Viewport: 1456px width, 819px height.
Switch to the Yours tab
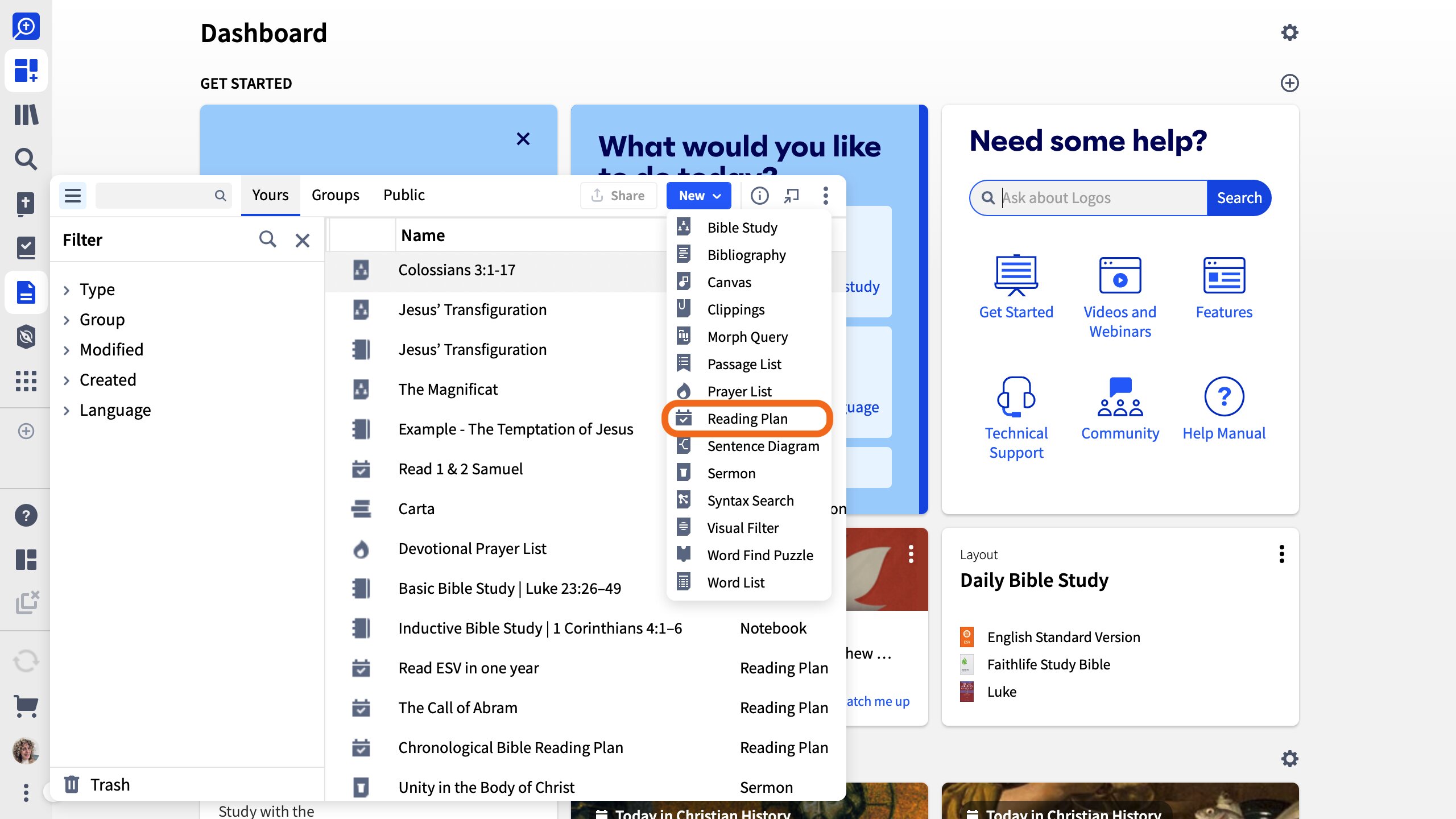click(270, 195)
